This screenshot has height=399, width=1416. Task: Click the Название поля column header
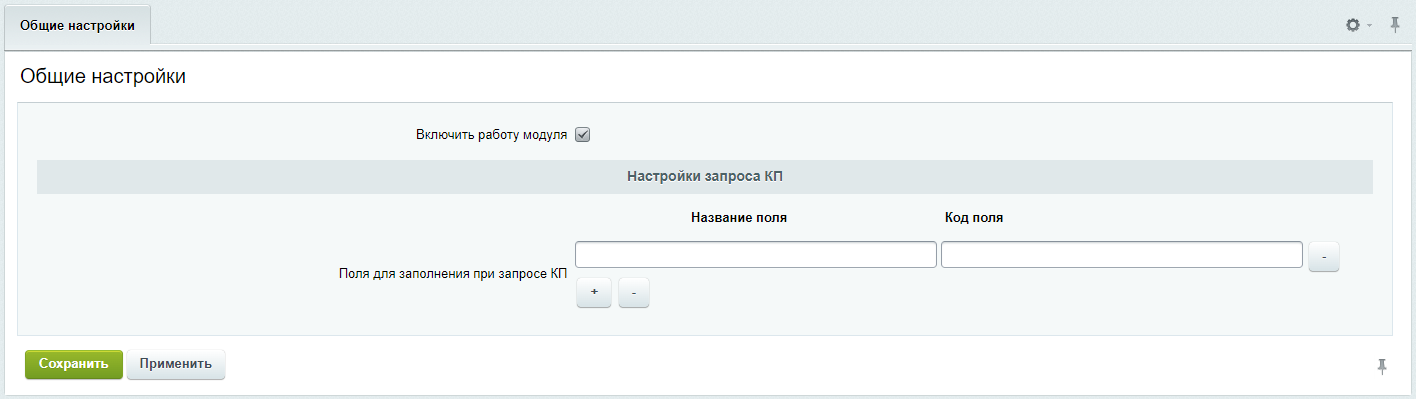point(739,217)
